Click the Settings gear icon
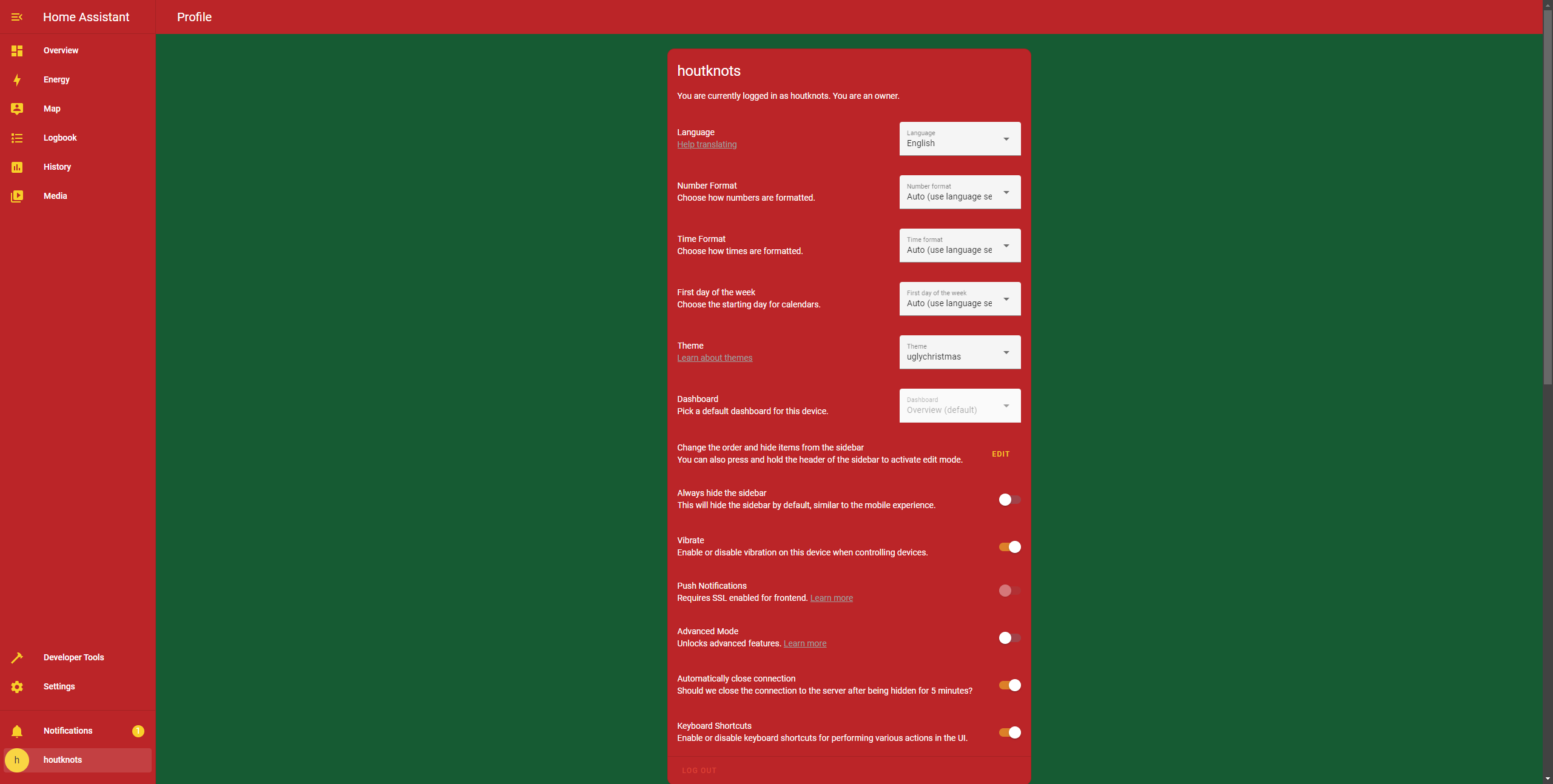1553x784 pixels. pos(17,687)
